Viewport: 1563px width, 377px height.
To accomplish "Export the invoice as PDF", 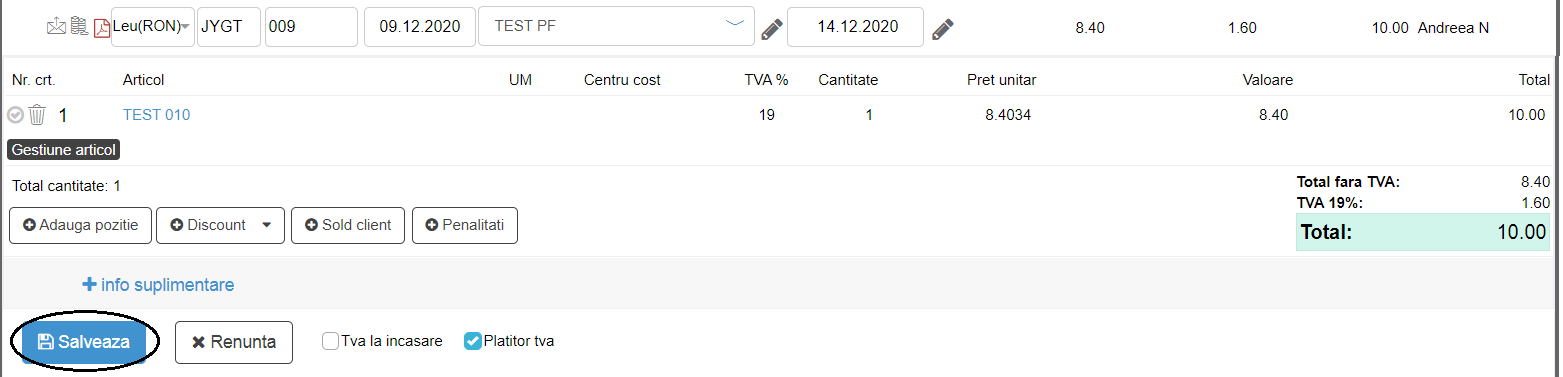I will point(101,28).
